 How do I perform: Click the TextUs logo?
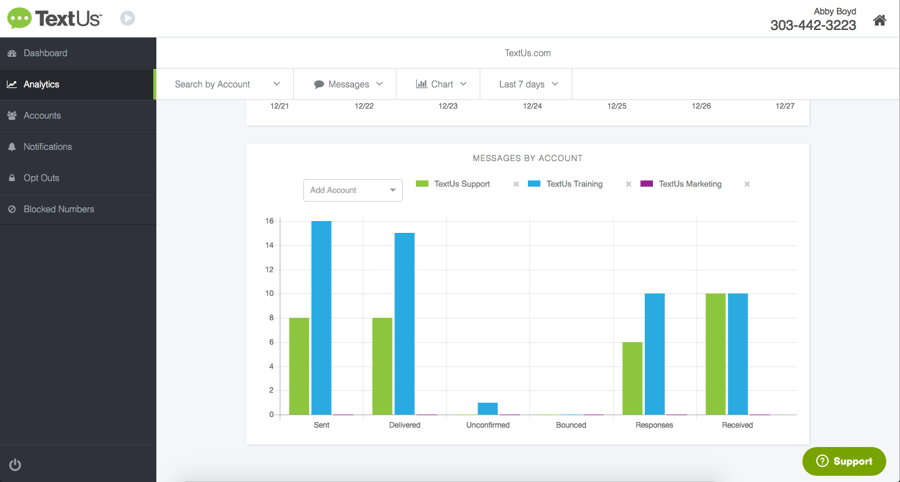point(55,18)
